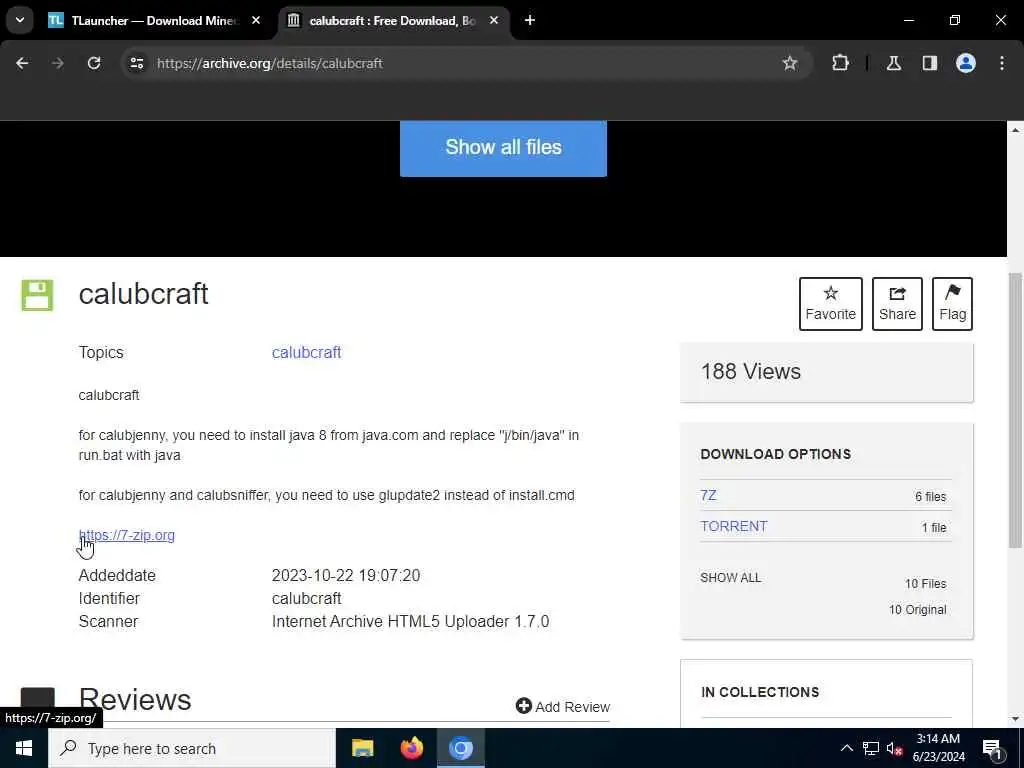Reload the archive.org page
Screen dimensions: 1024x768
click(94, 63)
